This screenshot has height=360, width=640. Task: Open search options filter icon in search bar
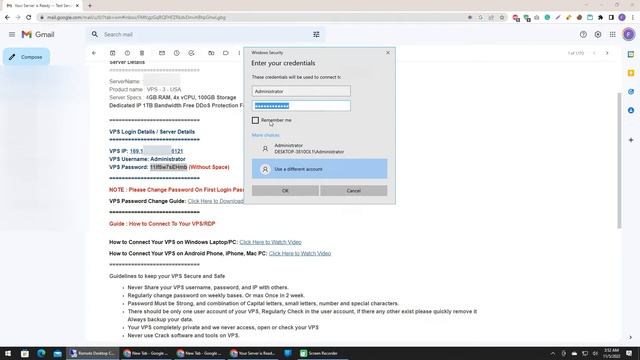(x=316, y=35)
